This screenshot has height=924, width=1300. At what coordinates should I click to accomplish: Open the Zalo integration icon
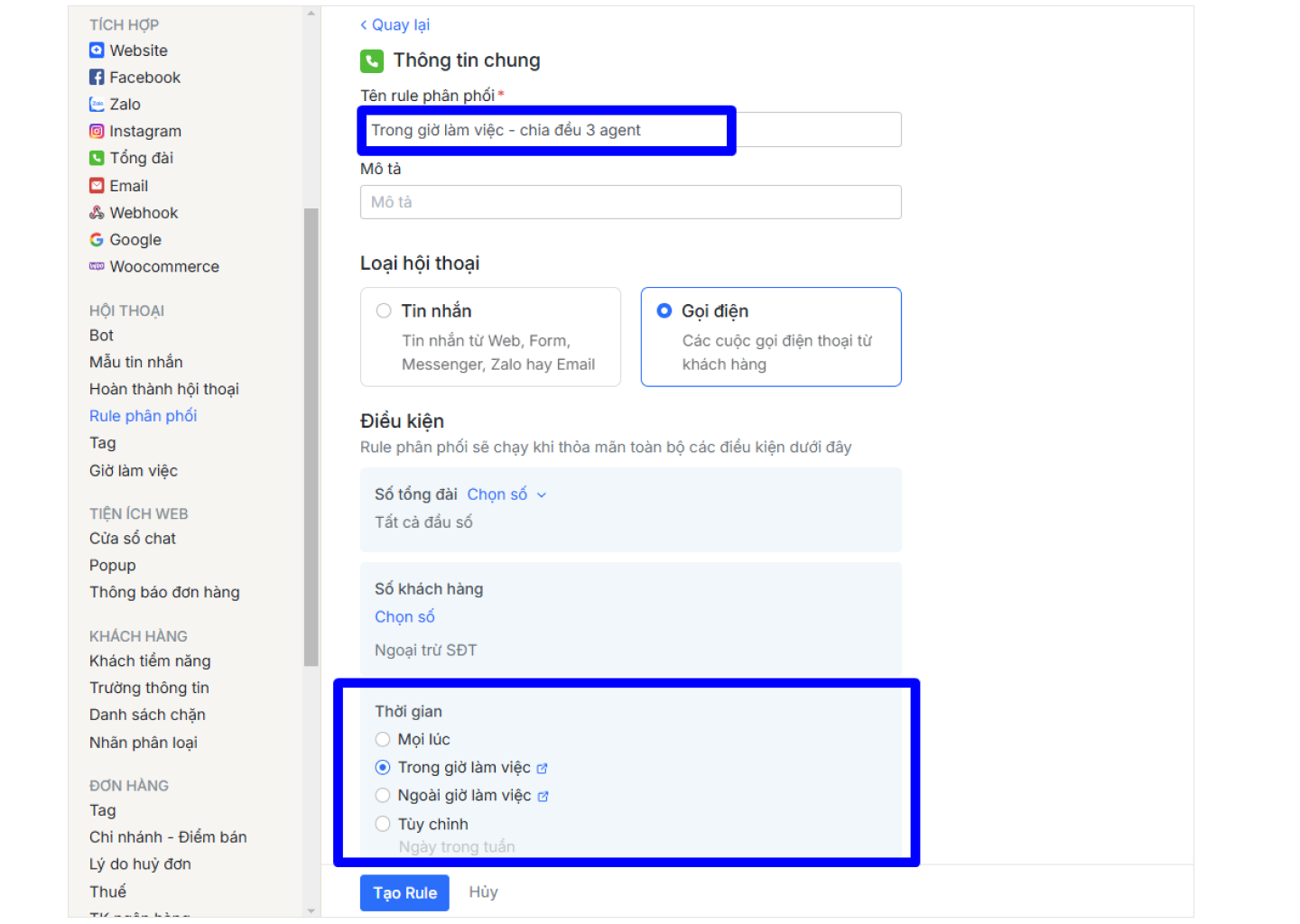97,105
